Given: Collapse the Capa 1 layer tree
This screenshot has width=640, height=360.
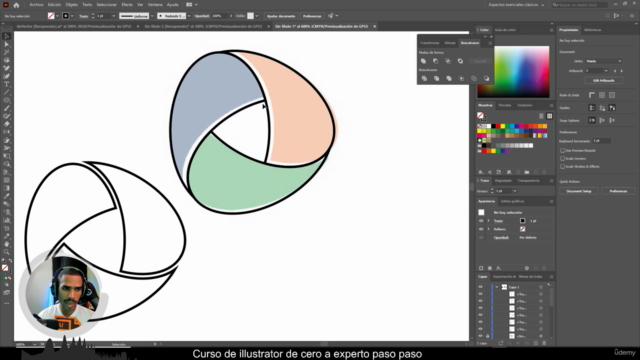Looking at the screenshot, I should [x=497, y=287].
